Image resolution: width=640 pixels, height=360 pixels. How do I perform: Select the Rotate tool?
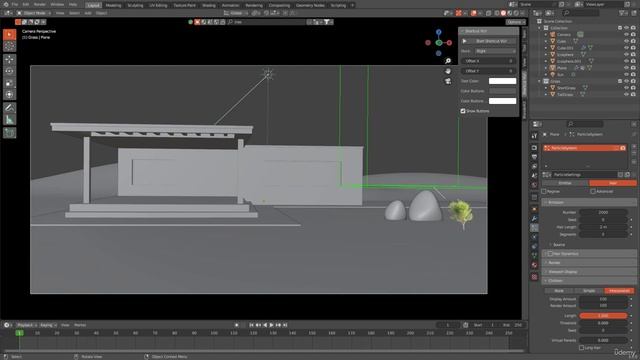point(9,71)
